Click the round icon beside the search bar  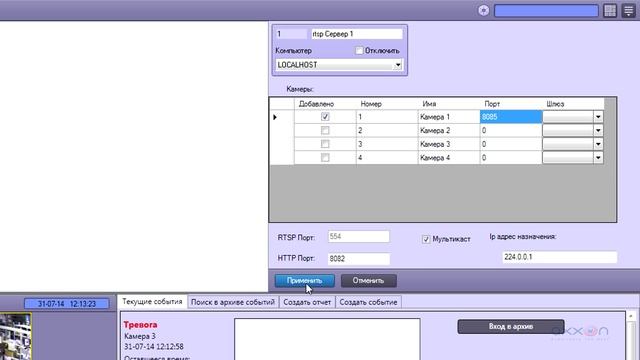tap(484, 11)
